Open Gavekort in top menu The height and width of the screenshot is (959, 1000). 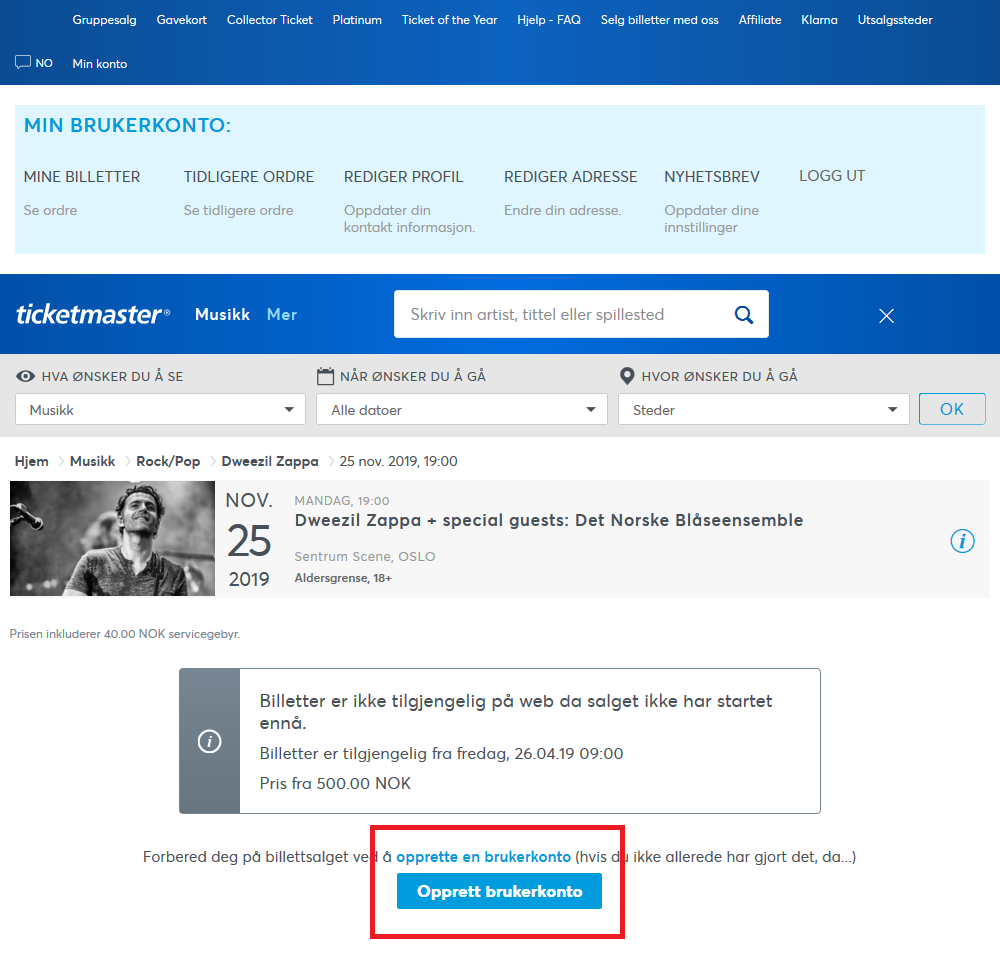coord(182,20)
